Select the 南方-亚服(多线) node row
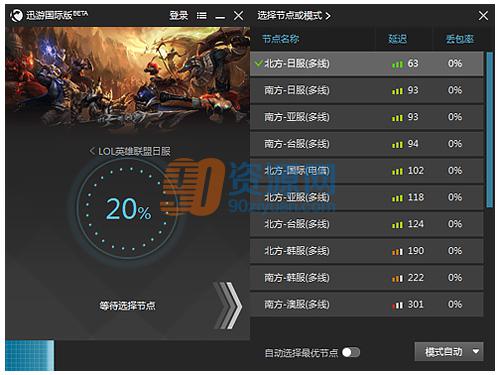The height and width of the screenshot is (375, 500). (367, 117)
